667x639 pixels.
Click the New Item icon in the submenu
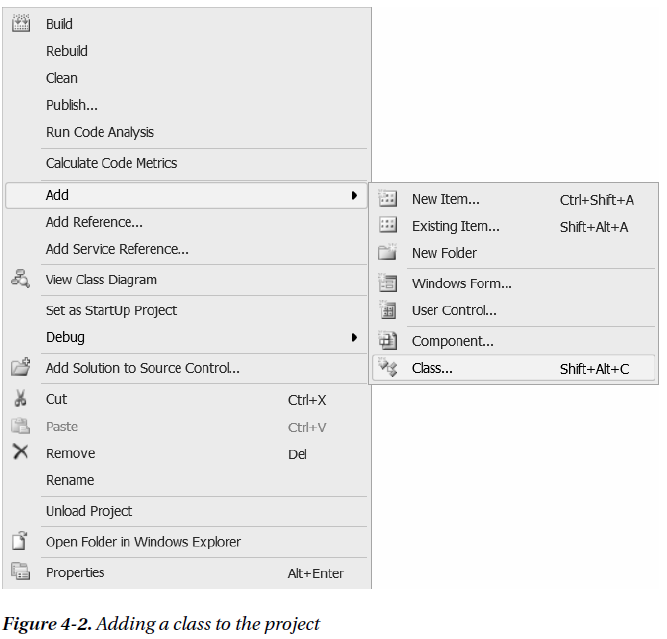click(387, 199)
